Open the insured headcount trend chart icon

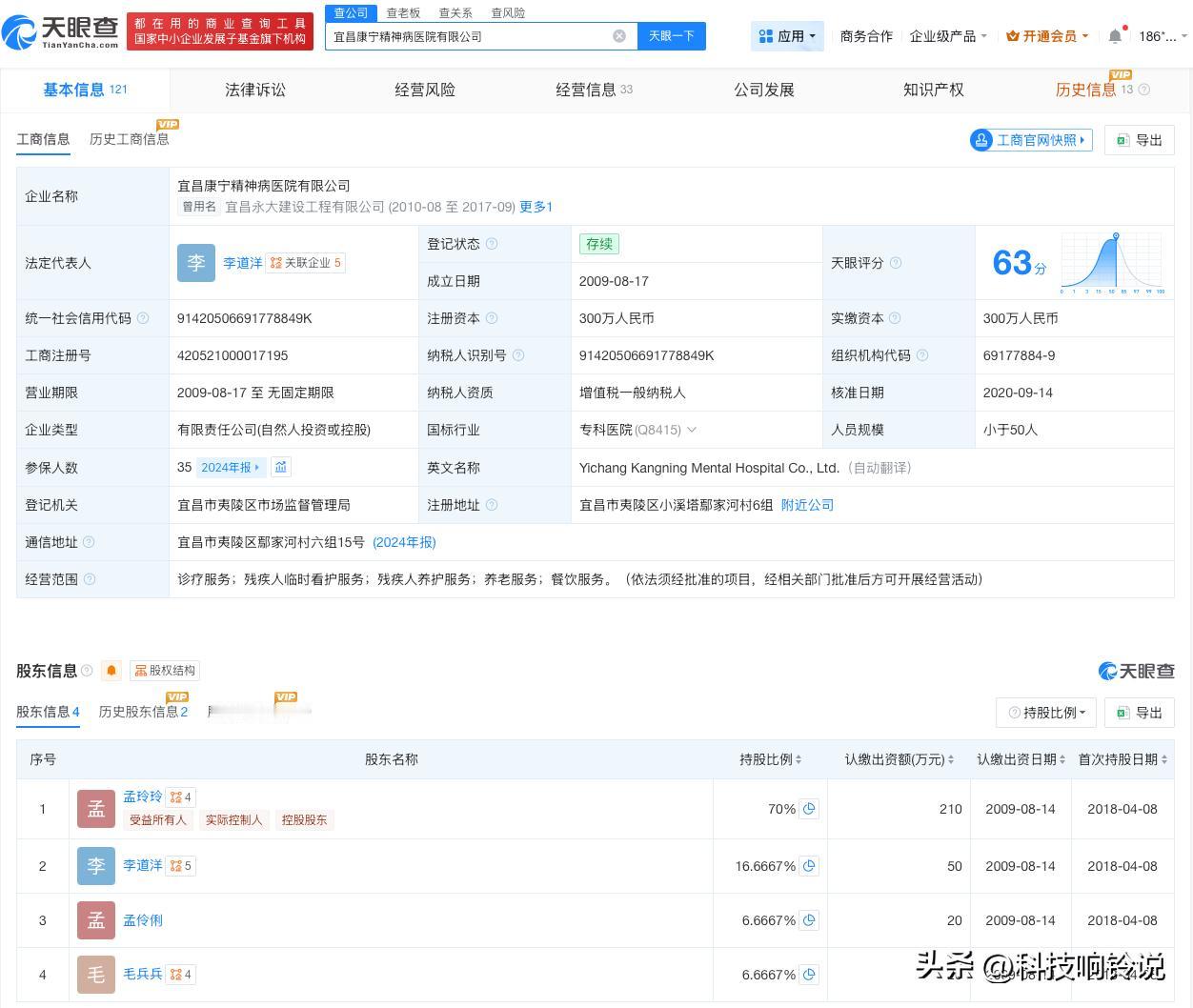pyautogui.click(x=281, y=467)
